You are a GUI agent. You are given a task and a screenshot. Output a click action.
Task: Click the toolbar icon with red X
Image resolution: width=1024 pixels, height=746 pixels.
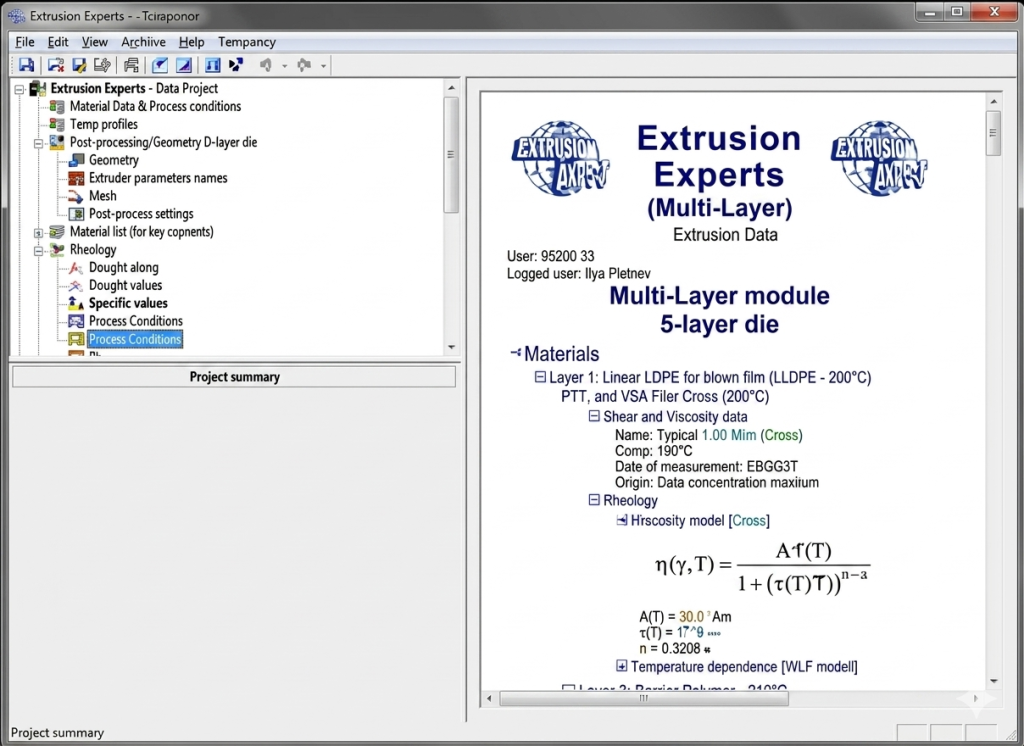[x=56, y=65]
